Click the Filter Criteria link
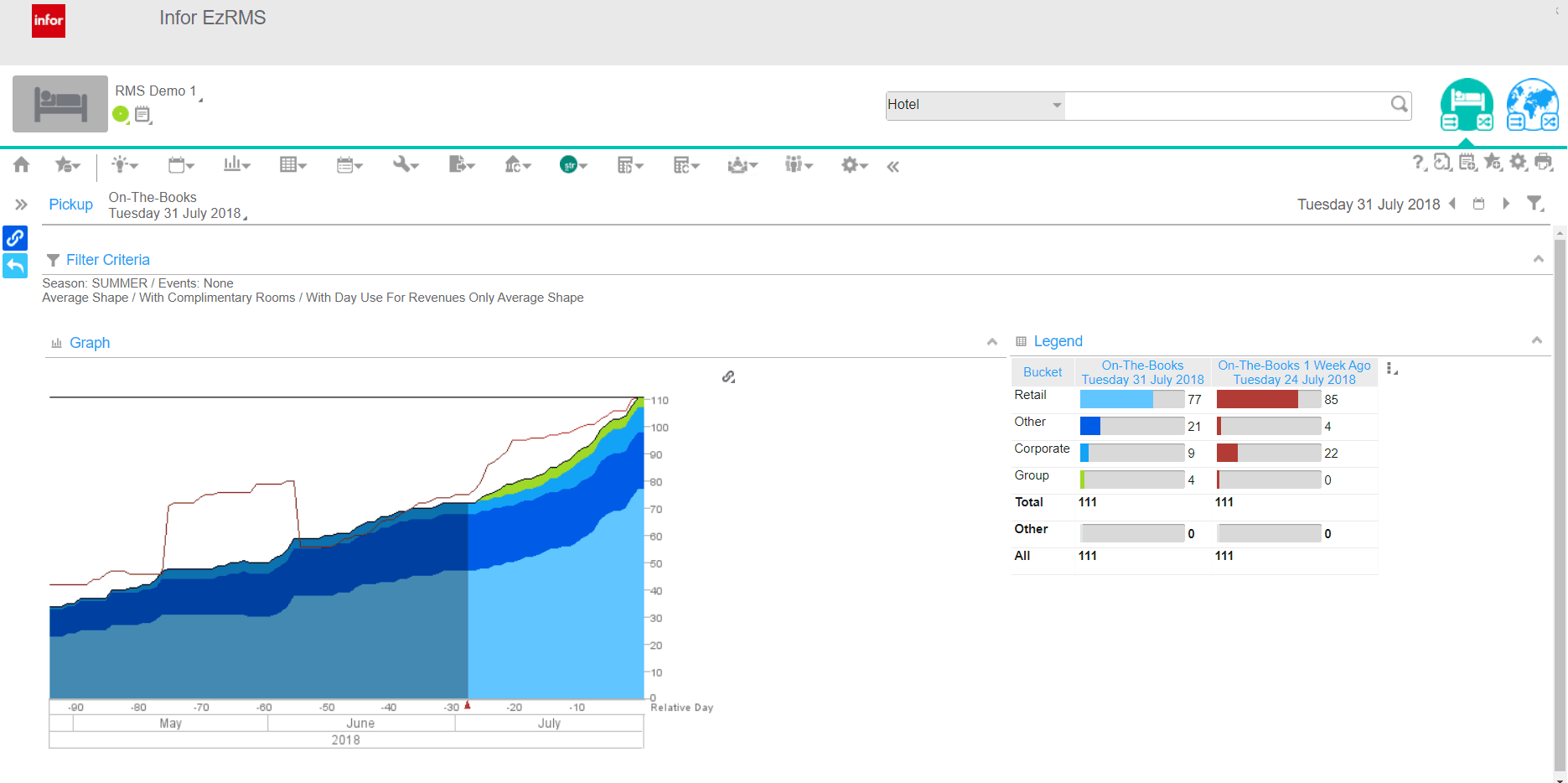Viewport: 1568px width, 783px height. [107, 260]
